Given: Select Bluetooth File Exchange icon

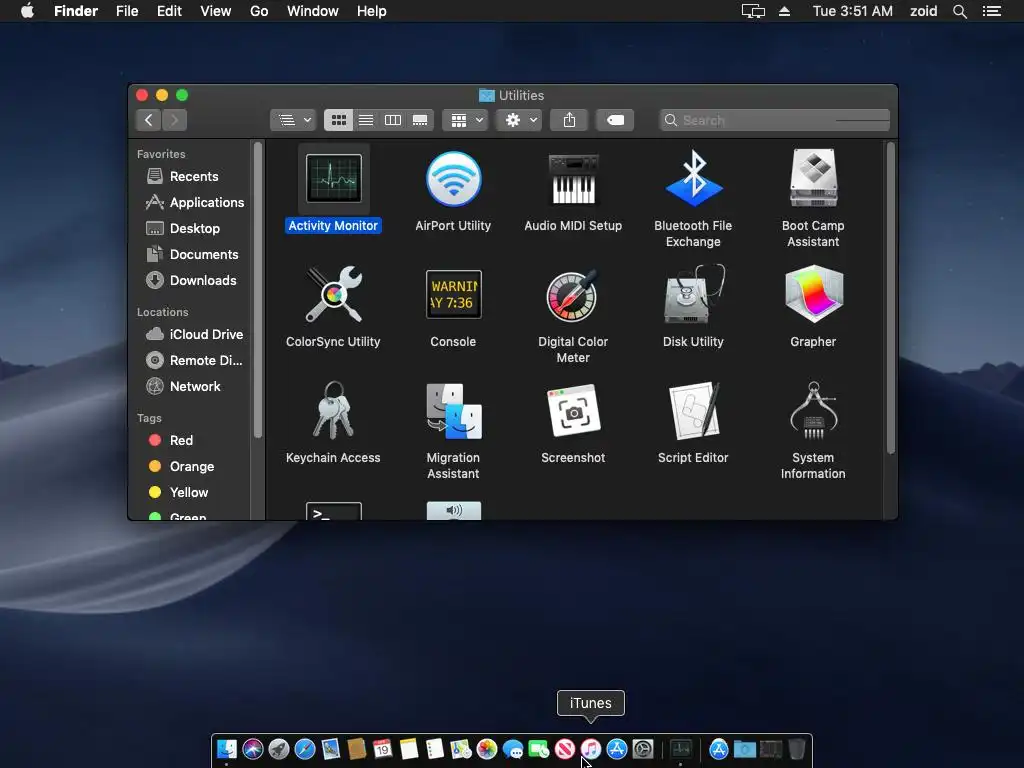Looking at the screenshot, I should click(x=694, y=178).
